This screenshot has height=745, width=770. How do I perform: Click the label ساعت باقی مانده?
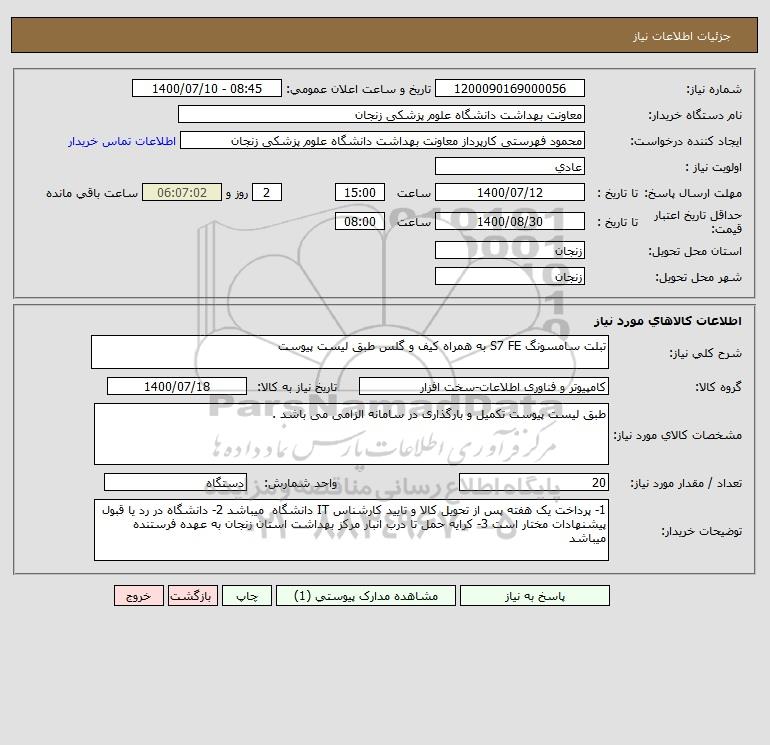click(x=92, y=193)
